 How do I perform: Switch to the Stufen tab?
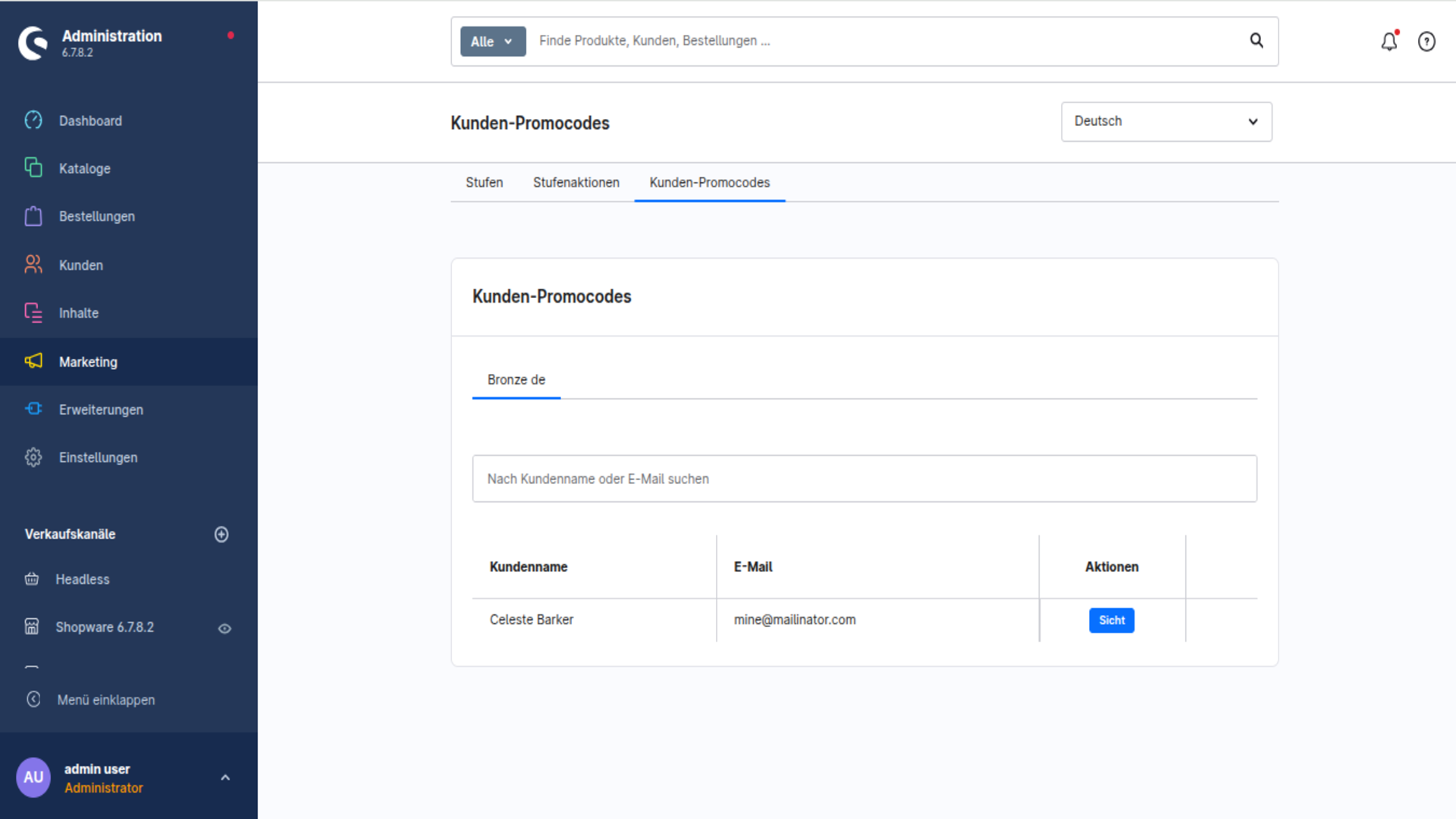[485, 183]
